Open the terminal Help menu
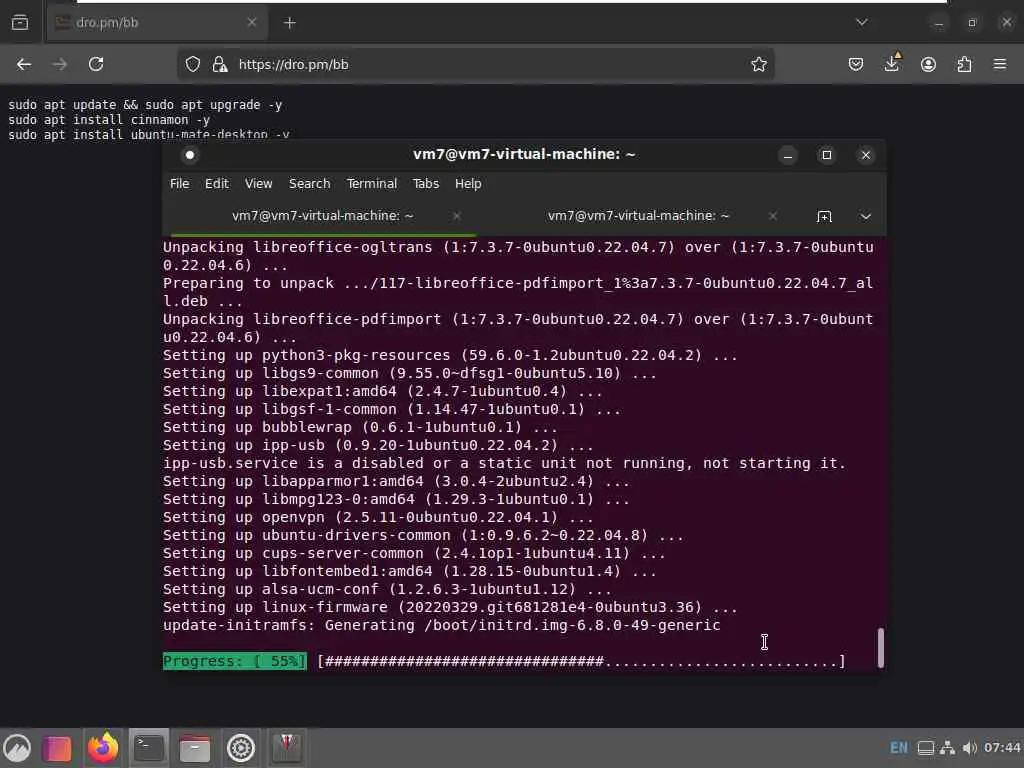Image resolution: width=1024 pixels, height=768 pixels. [468, 184]
